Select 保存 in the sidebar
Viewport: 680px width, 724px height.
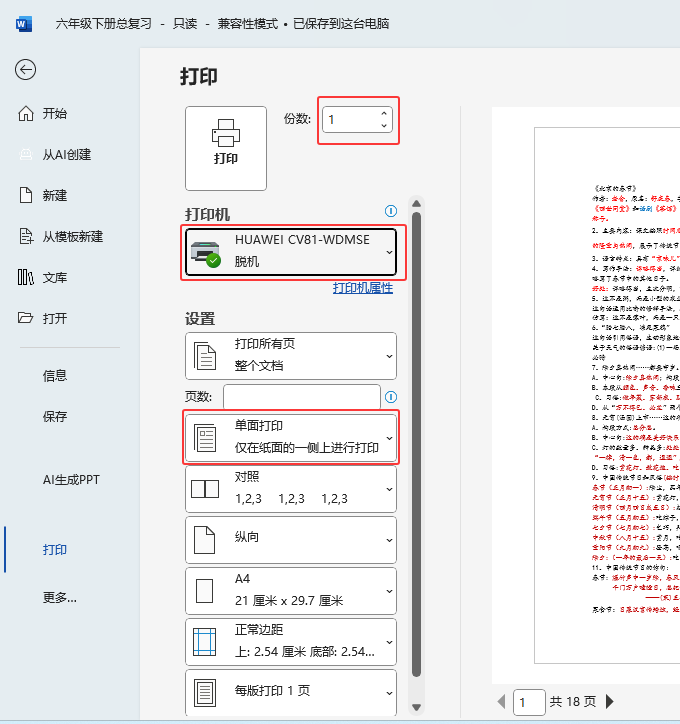(x=55, y=416)
